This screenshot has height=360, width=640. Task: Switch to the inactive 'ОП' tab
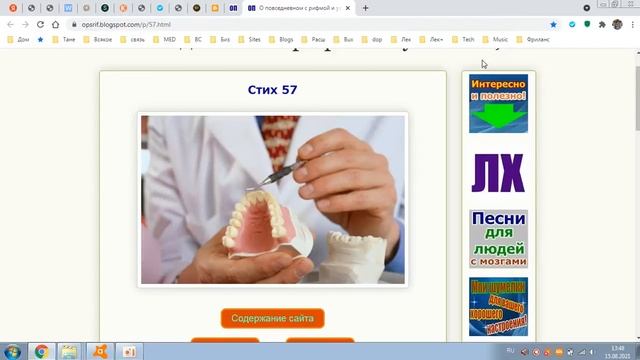233,8
